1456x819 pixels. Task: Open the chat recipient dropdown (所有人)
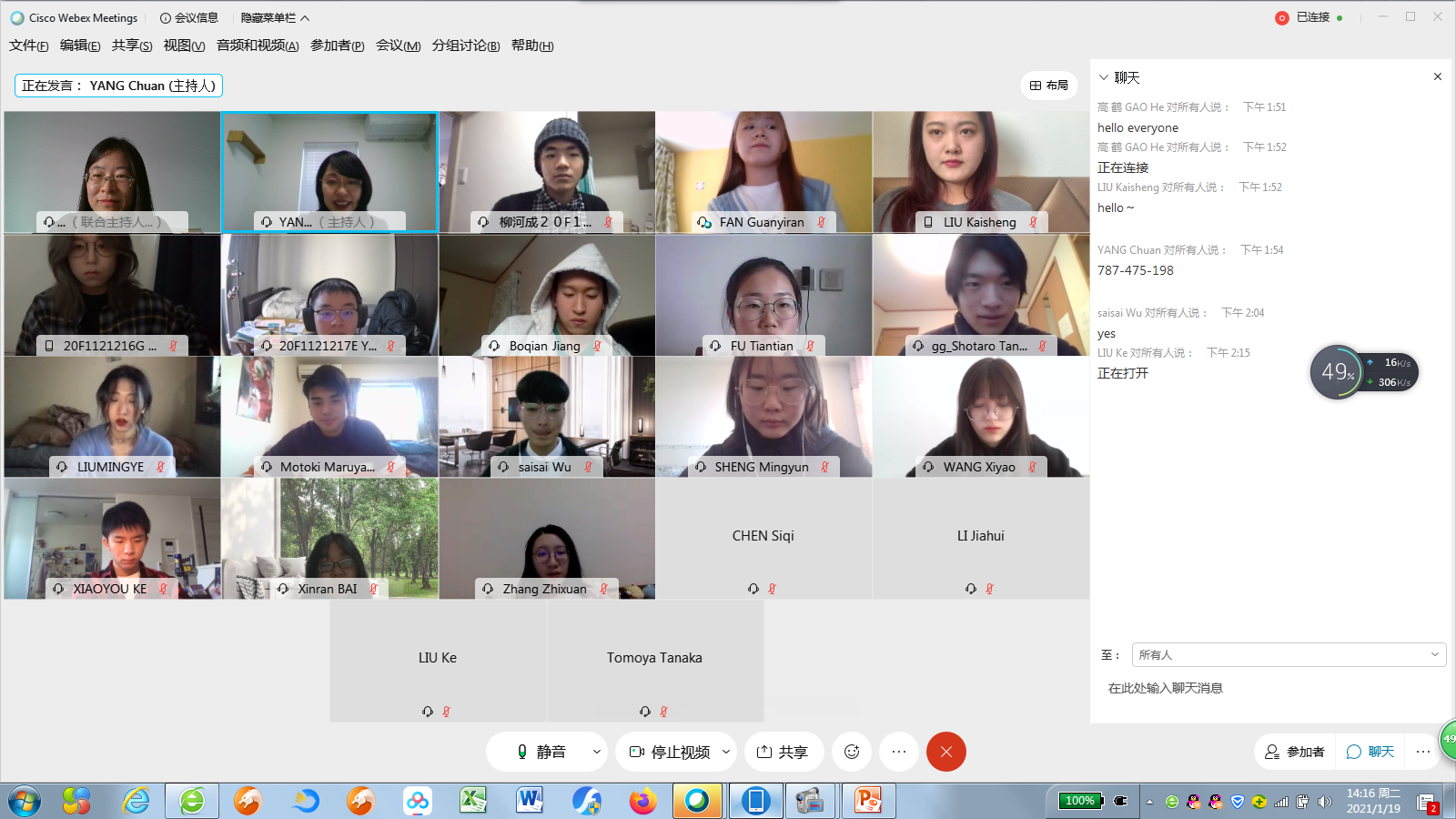pos(1289,654)
